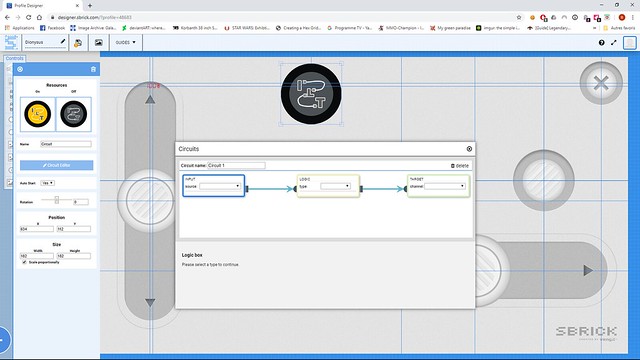The height and width of the screenshot is (360, 640).
Task: Click the down arrow on the vertical slider
Action: [150, 302]
